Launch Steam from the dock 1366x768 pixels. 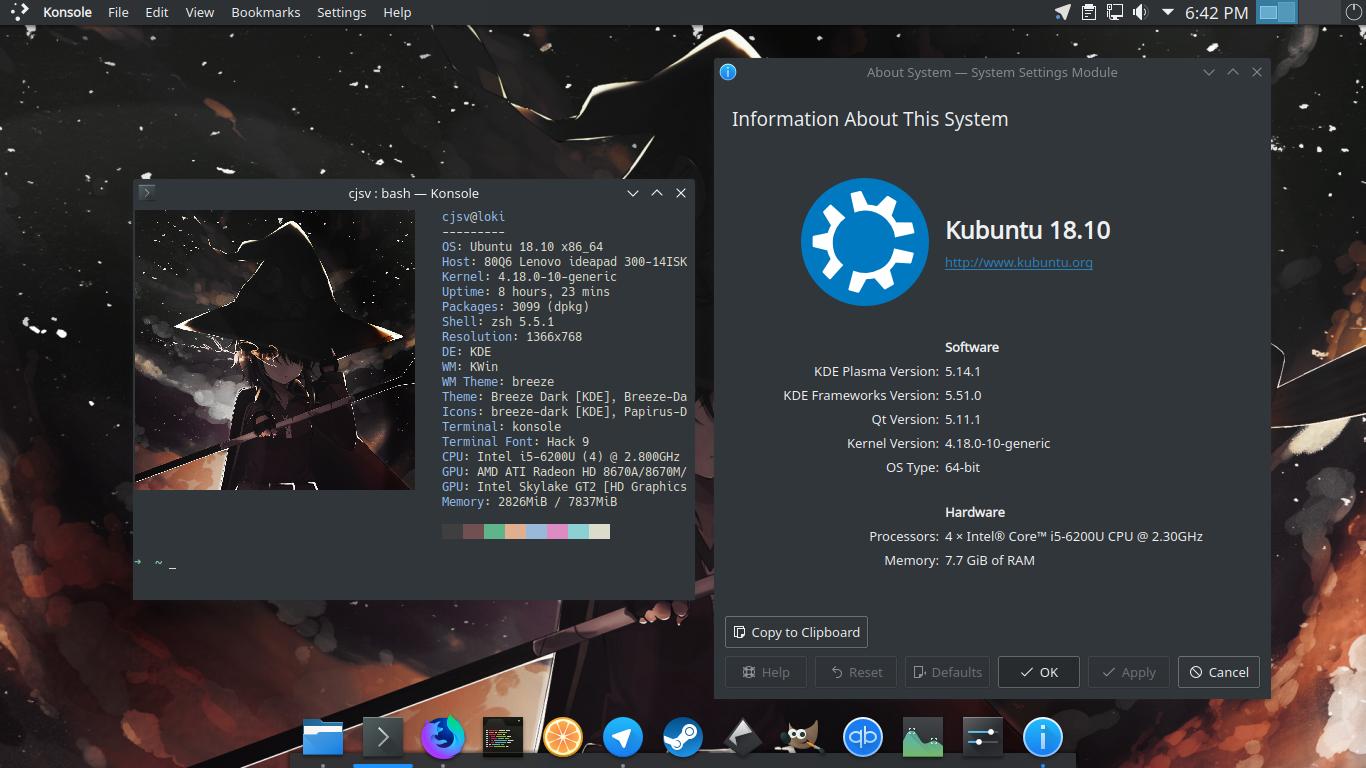(x=682, y=738)
